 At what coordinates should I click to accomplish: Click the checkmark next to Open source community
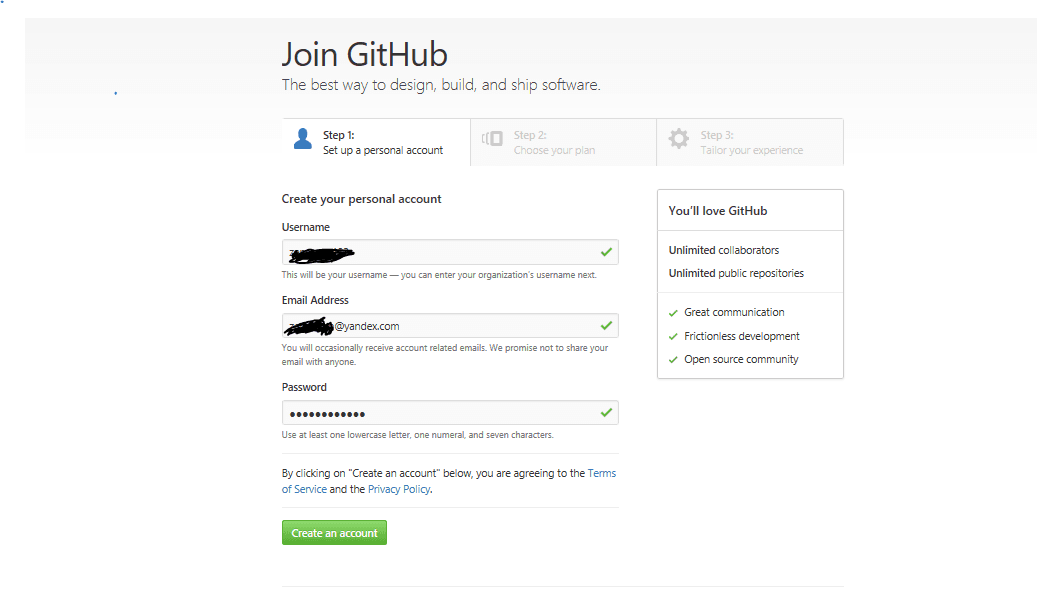click(672, 359)
